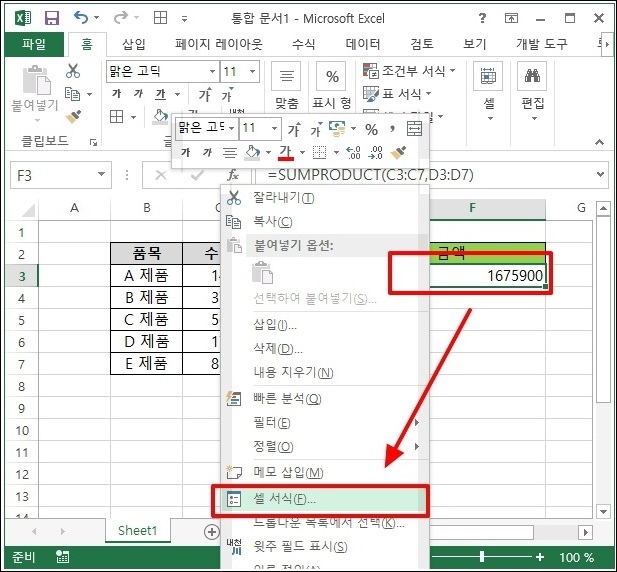
Task: Choose Clear Contents (내용 지우기) in context menu
Action: tap(325, 372)
